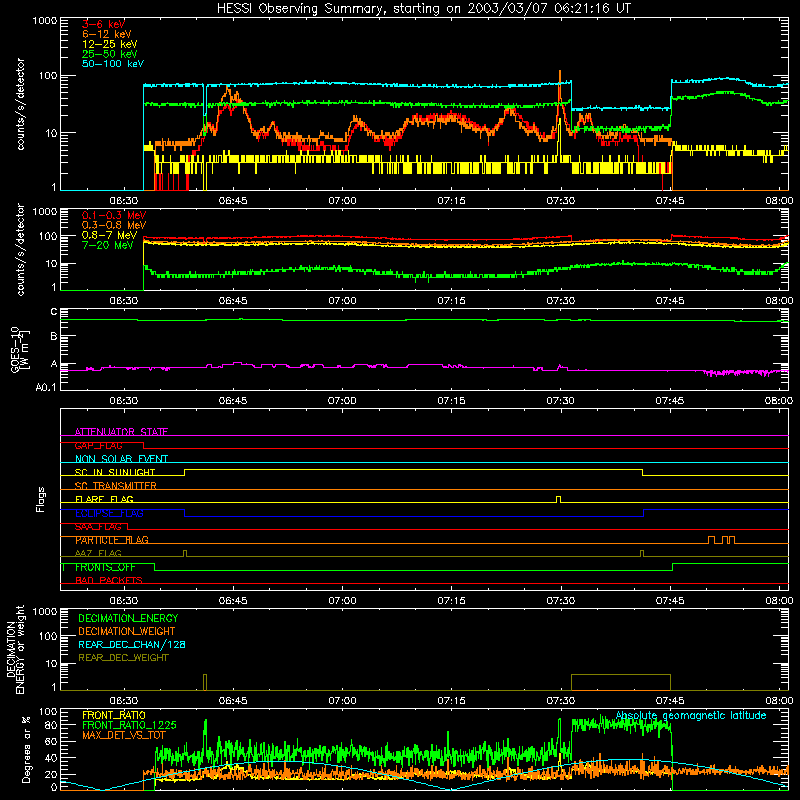
Task: Click the Flags panel axis label
Action: [x=41, y=499]
